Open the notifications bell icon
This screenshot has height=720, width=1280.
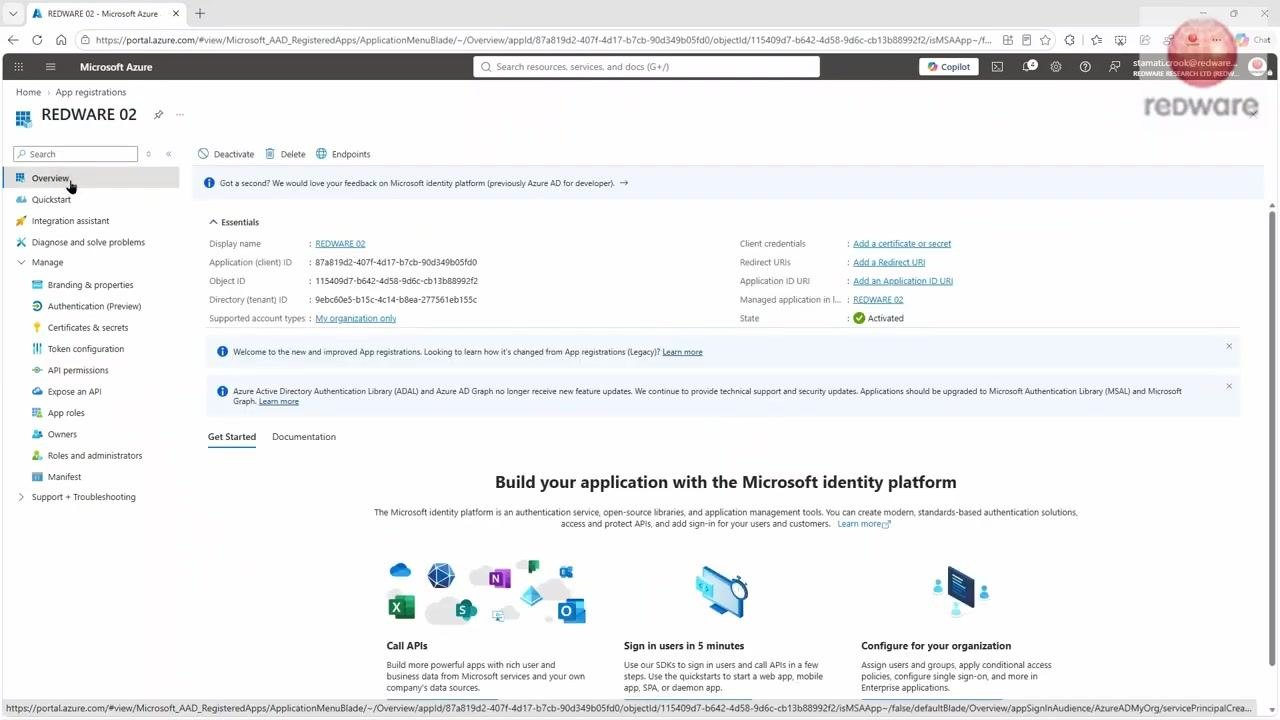(1027, 67)
